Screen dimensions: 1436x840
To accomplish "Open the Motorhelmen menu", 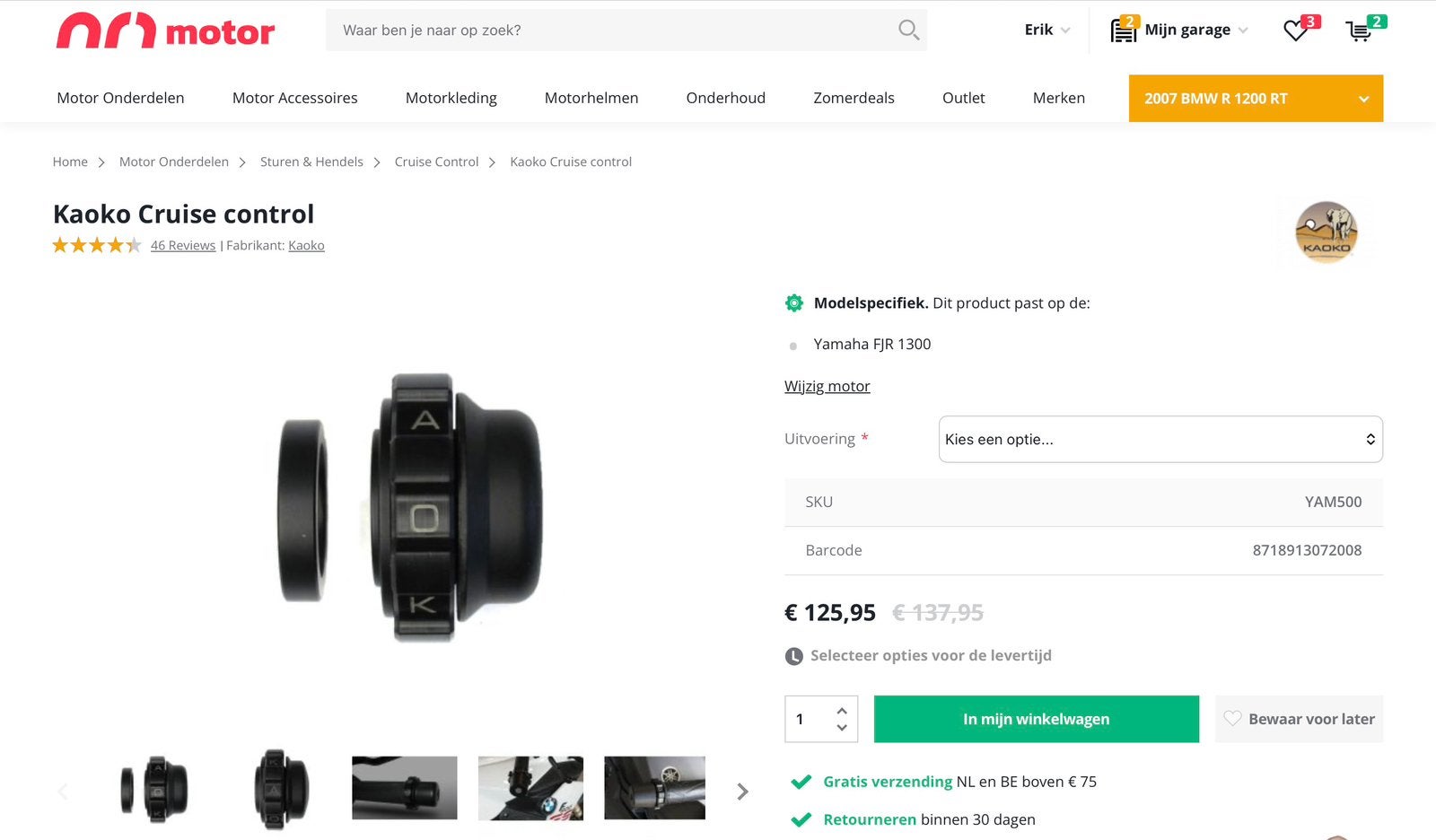I will (591, 98).
